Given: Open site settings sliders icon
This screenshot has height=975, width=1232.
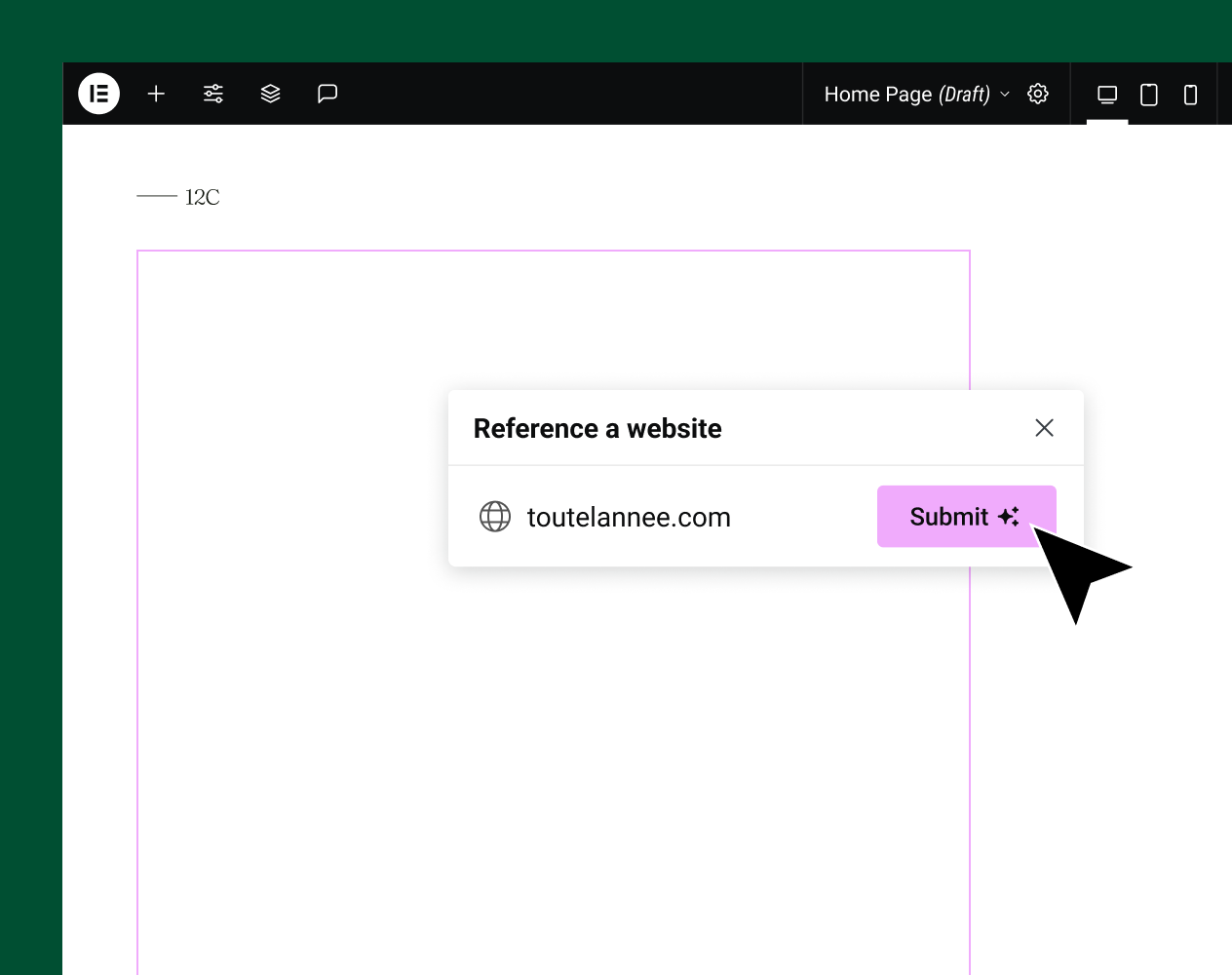Looking at the screenshot, I should [x=213, y=94].
